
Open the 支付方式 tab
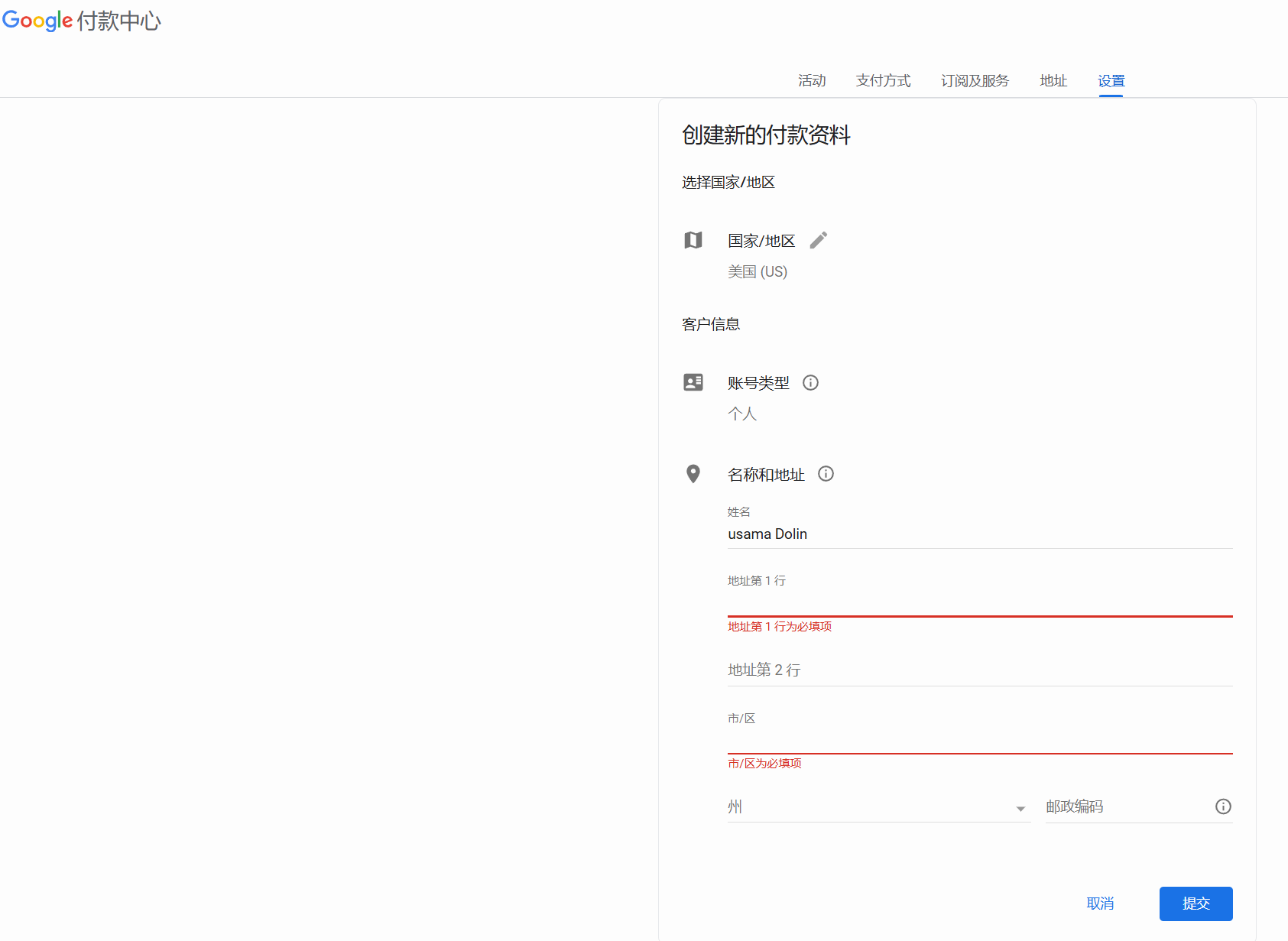click(x=883, y=81)
